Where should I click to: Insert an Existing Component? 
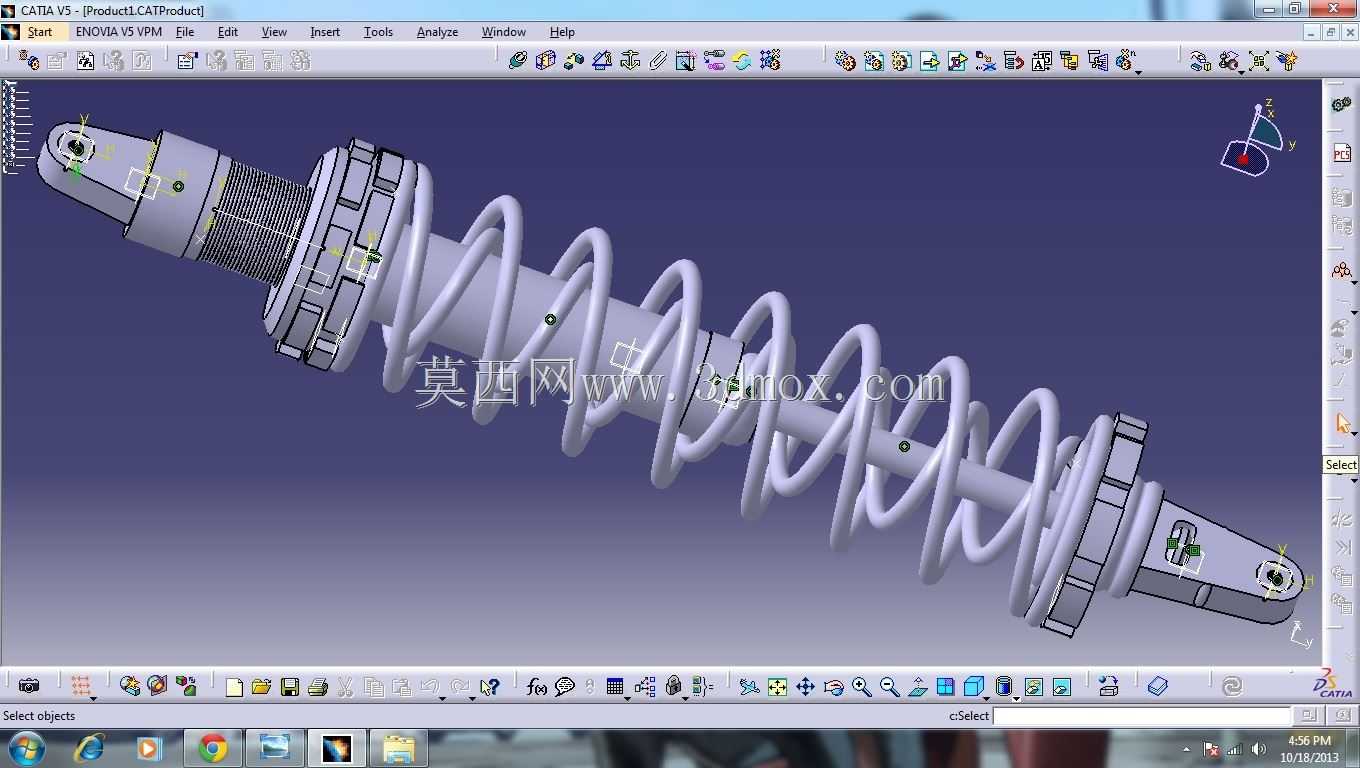[929, 61]
